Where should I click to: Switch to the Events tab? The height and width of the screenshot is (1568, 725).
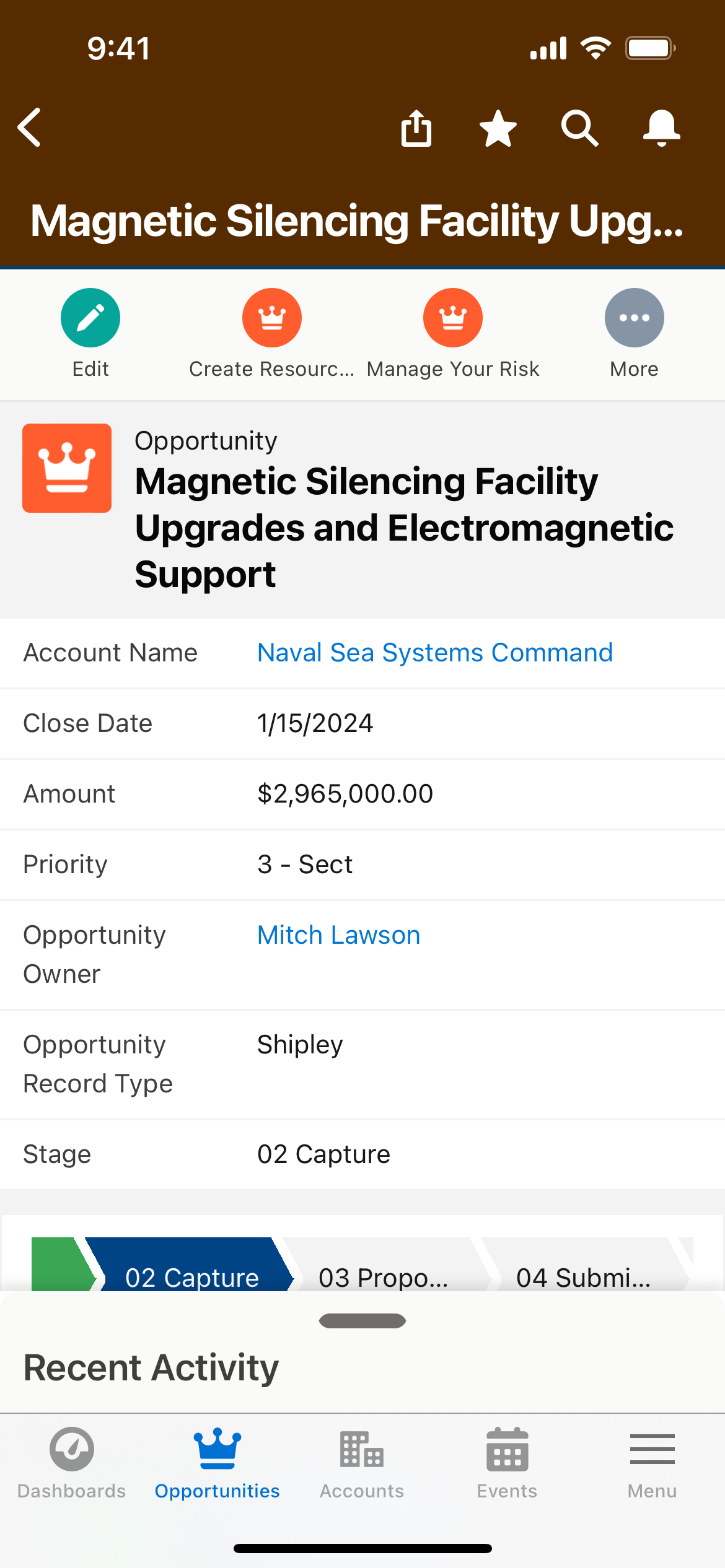tap(507, 1463)
